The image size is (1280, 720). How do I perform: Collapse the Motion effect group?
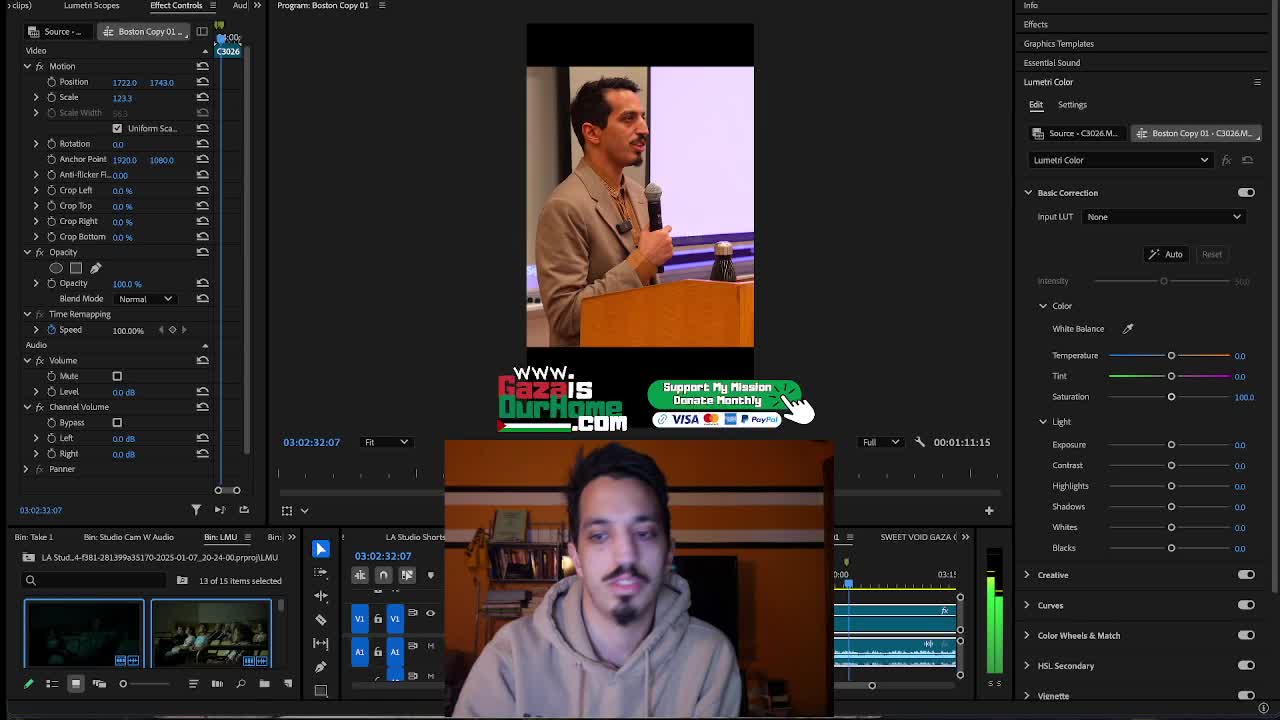[27, 66]
